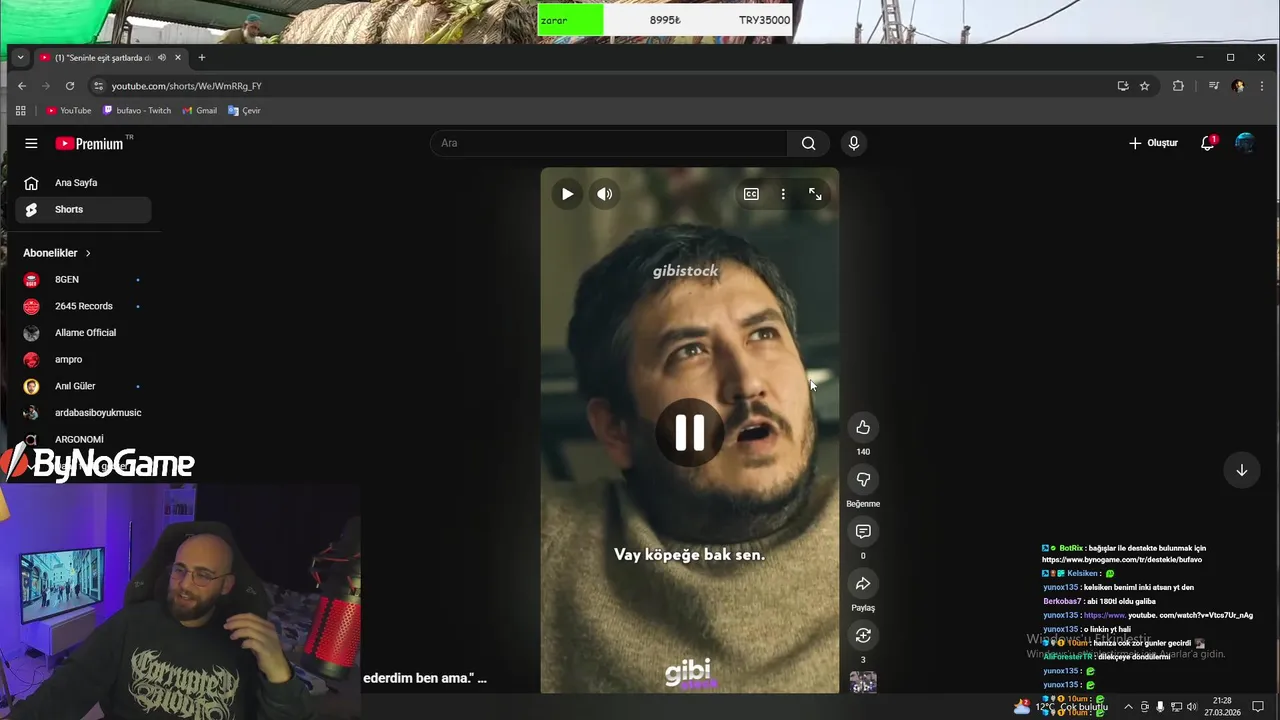Open the Çevir bookmark
Viewport: 1280px width, 720px height.
[x=244, y=111]
